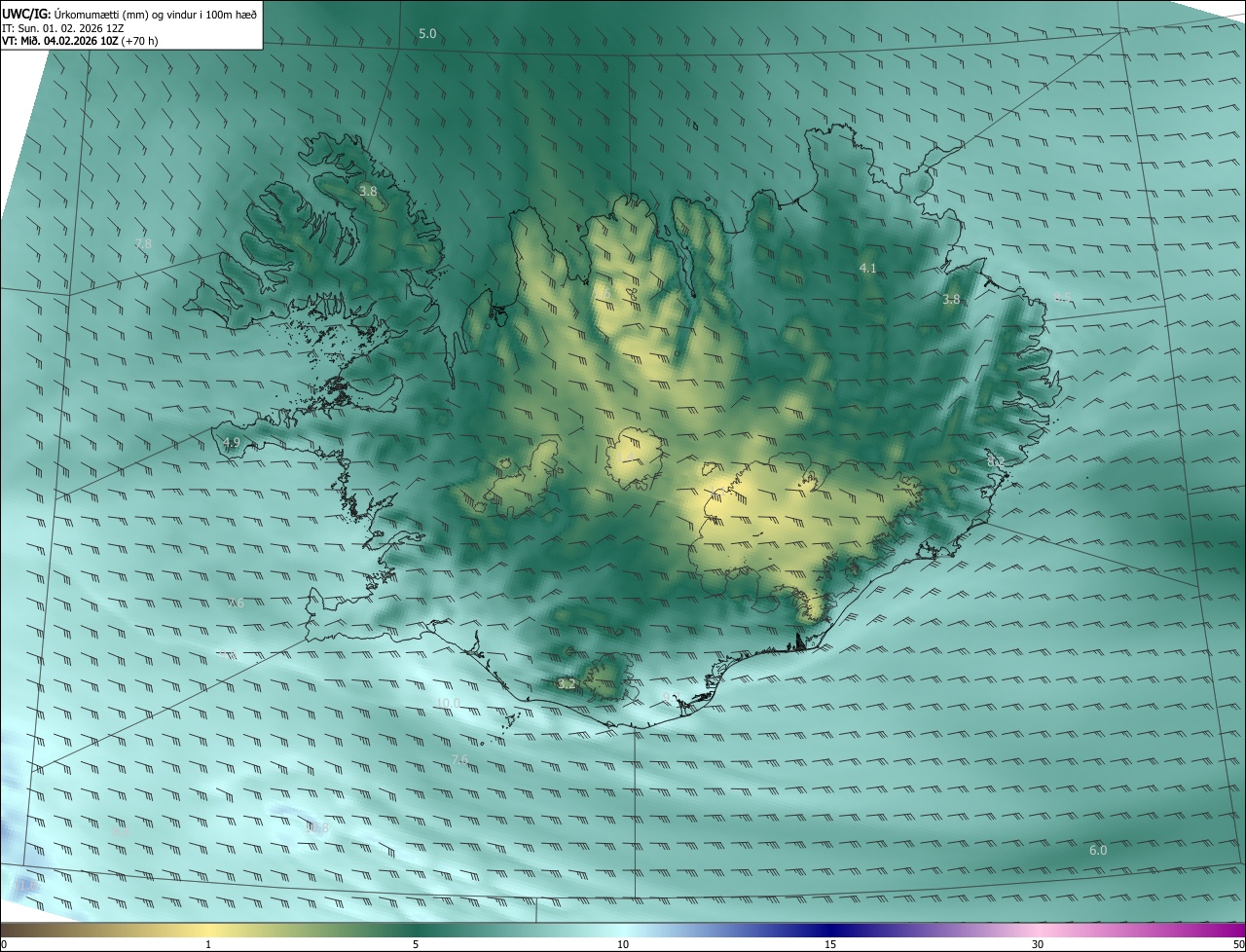Click the 5 tick on the colour scale
Image resolution: width=1246 pixels, height=952 pixels.
tap(416, 944)
